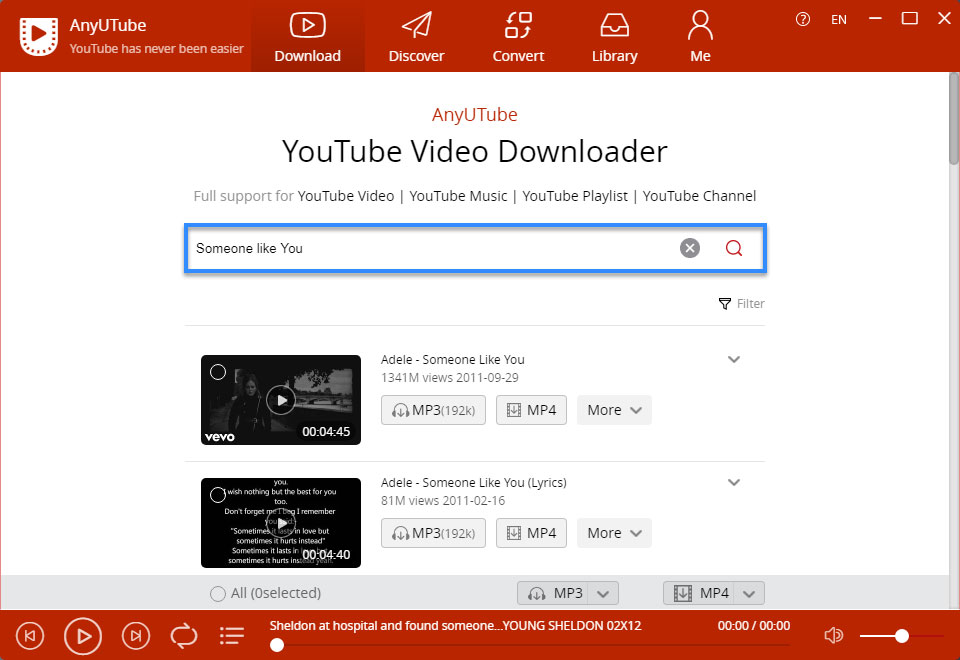Click the 1341M views 2011-09-29 text
This screenshot has width=960, height=660.
tap(449, 378)
